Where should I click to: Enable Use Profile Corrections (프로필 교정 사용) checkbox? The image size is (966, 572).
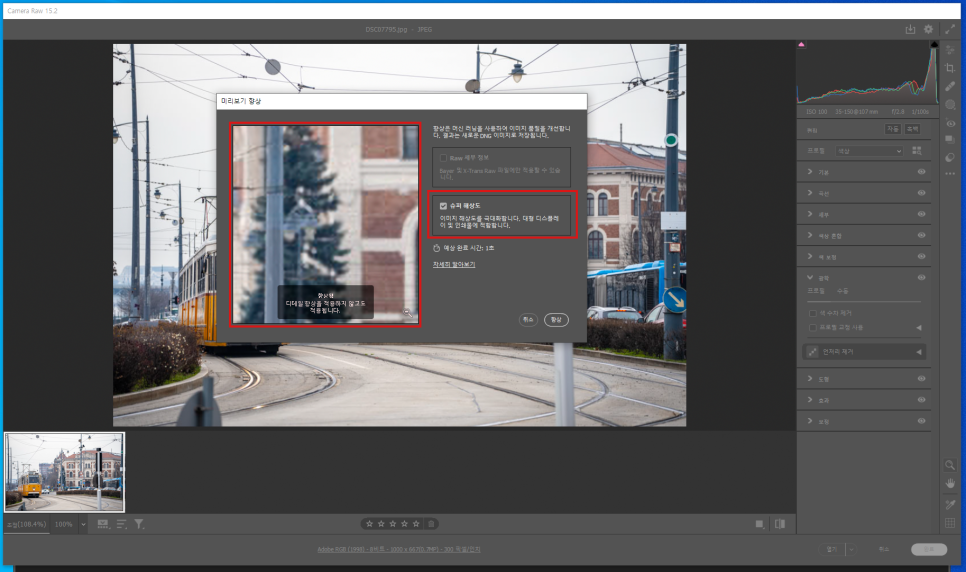[x=813, y=327]
